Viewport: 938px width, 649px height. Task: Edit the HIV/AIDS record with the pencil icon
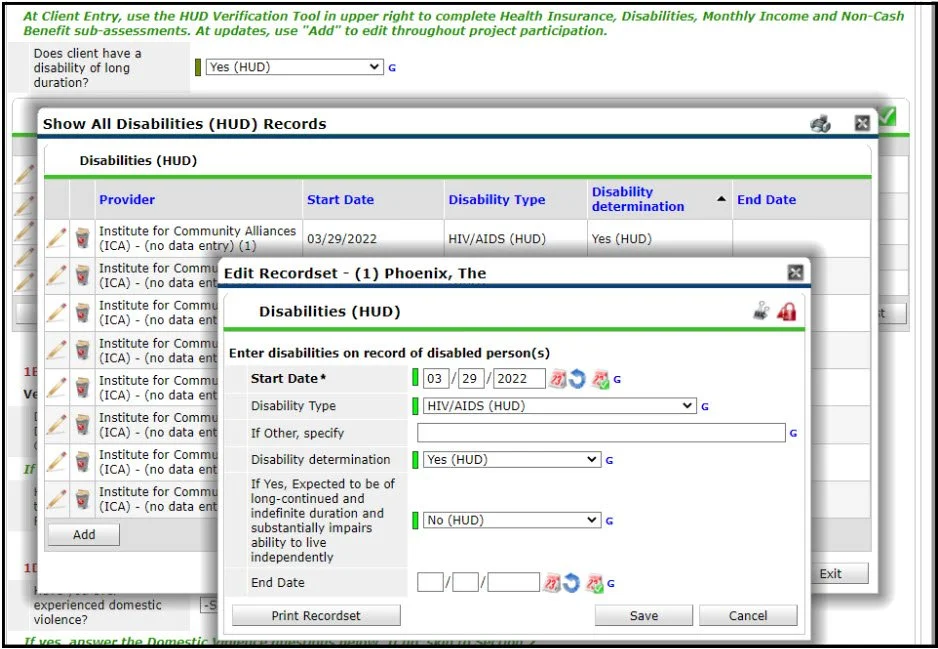[58, 232]
